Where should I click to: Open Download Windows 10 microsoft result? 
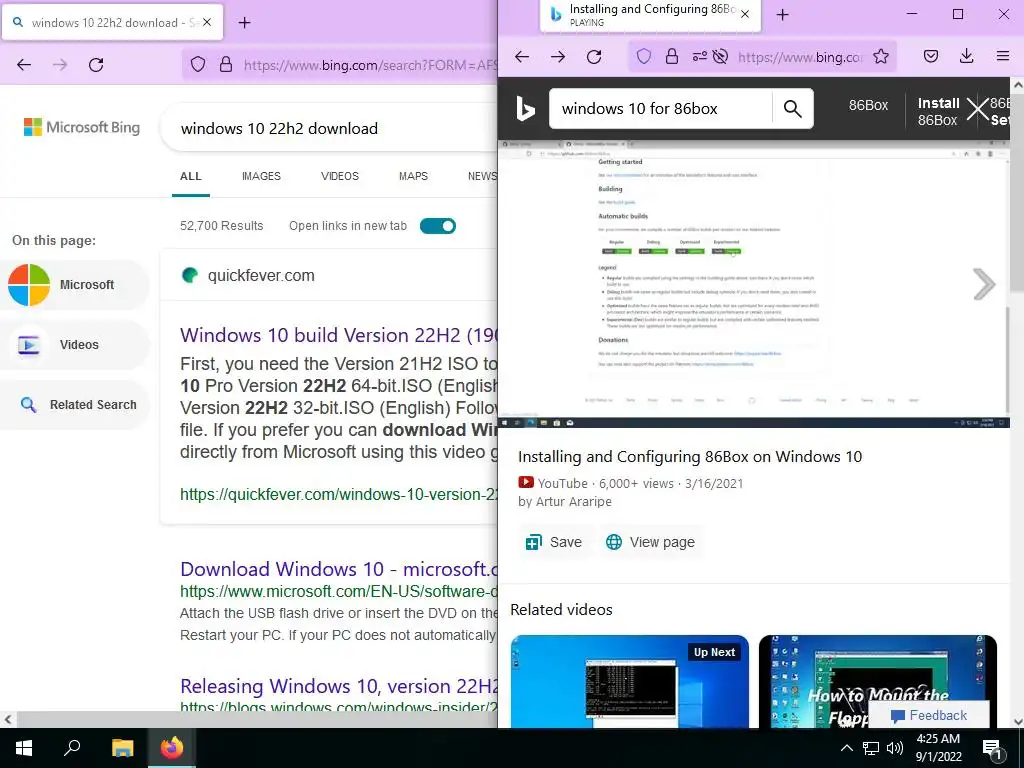click(x=339, y=569)
